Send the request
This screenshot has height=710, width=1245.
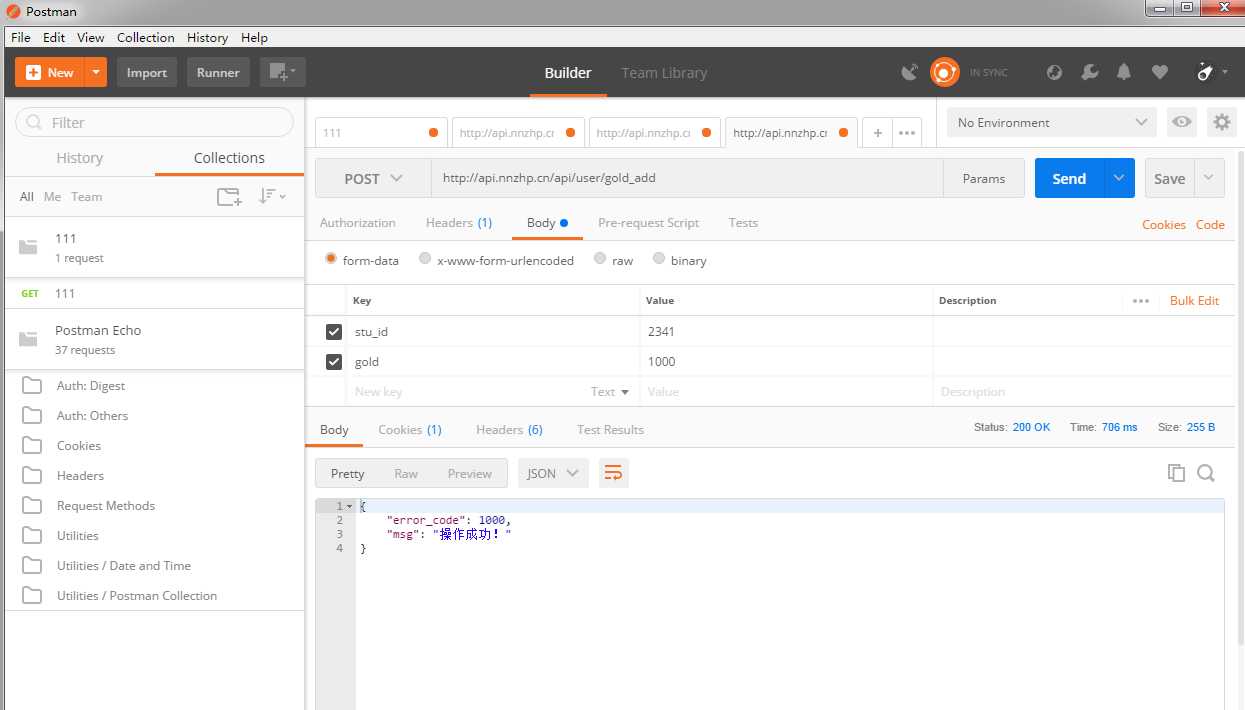tap(1069, 178)
